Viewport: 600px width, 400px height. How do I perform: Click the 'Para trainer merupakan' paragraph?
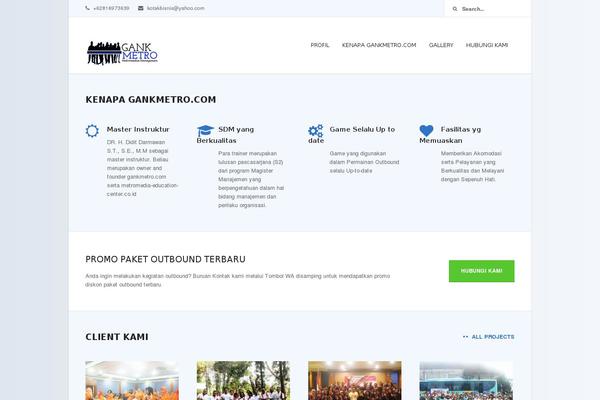tap(251, 179)
